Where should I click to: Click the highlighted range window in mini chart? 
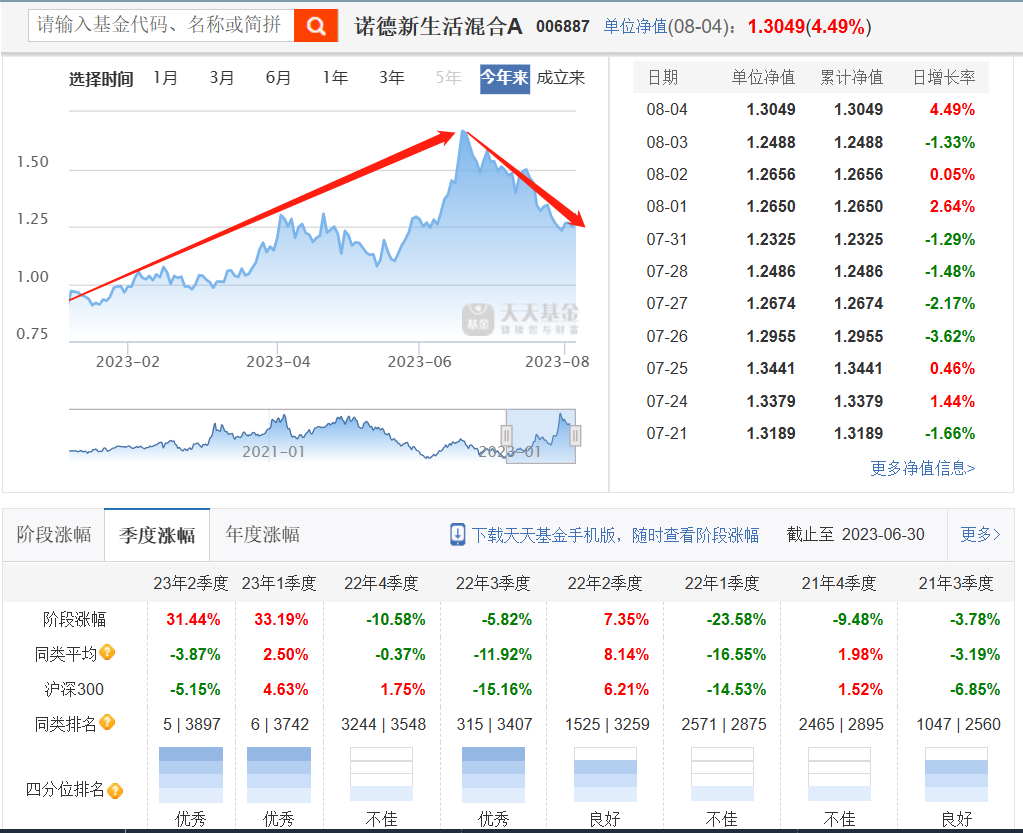pos(541,436)
